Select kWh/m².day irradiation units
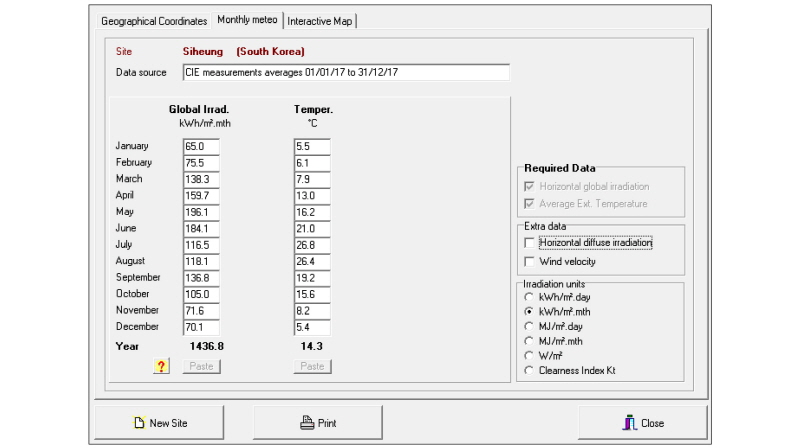 [x=529, y=297]
